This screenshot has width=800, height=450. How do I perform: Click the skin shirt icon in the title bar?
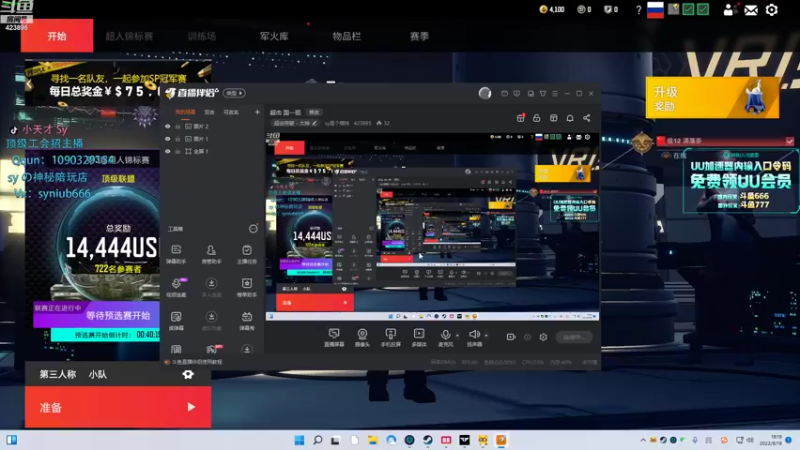(x=543, y=93)
